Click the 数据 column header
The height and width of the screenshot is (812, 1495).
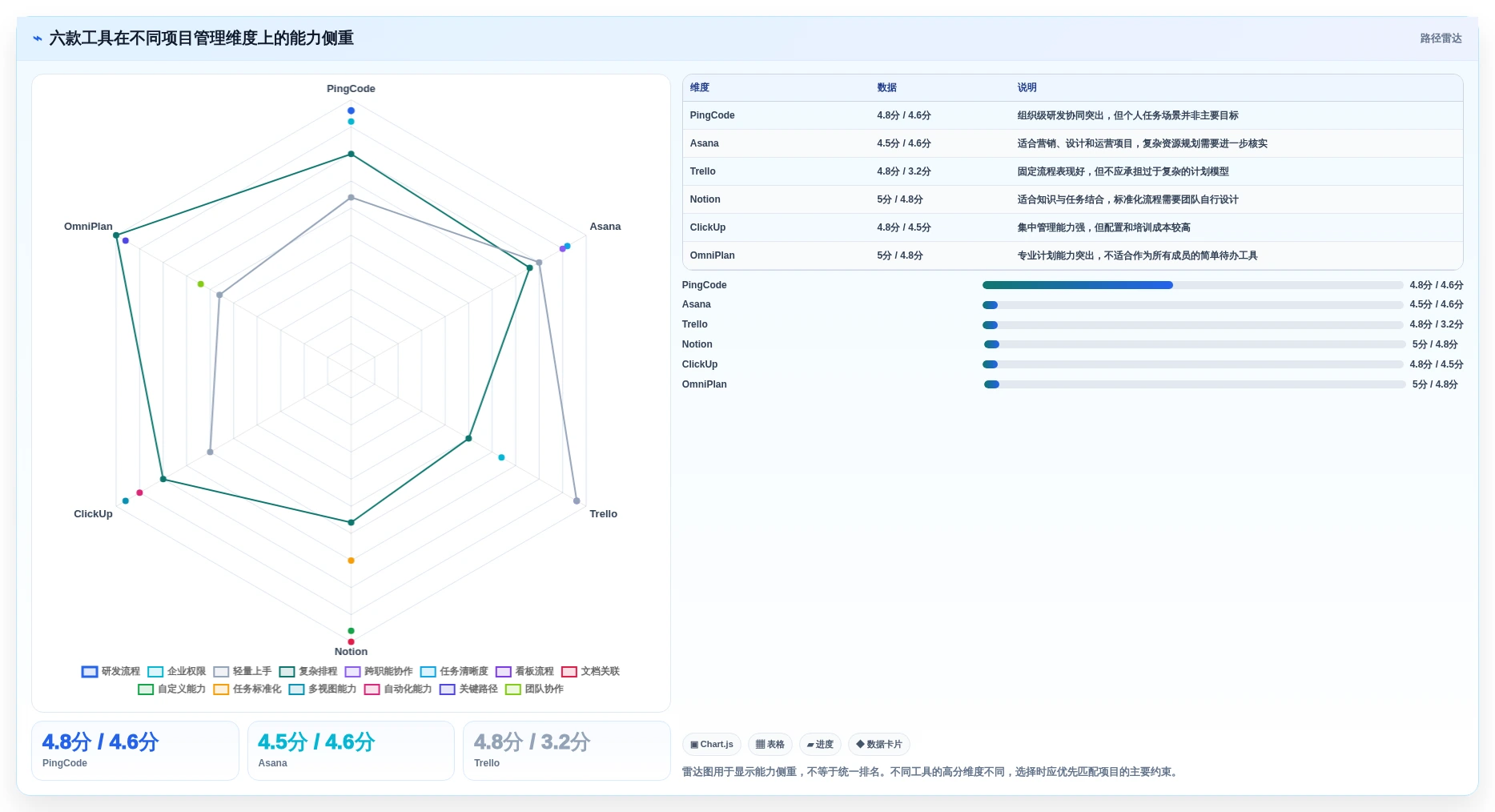886,87
